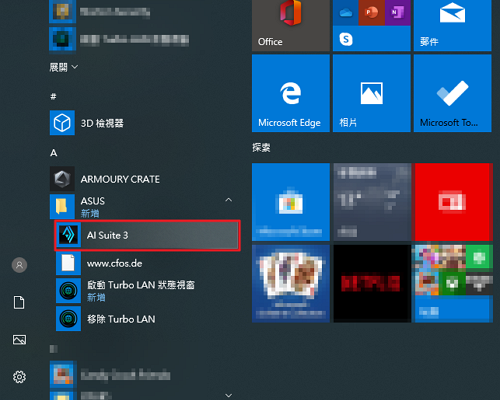The image size is (500, 400).
Task: Click the # letter group header
Action: (x=53, y=97)
